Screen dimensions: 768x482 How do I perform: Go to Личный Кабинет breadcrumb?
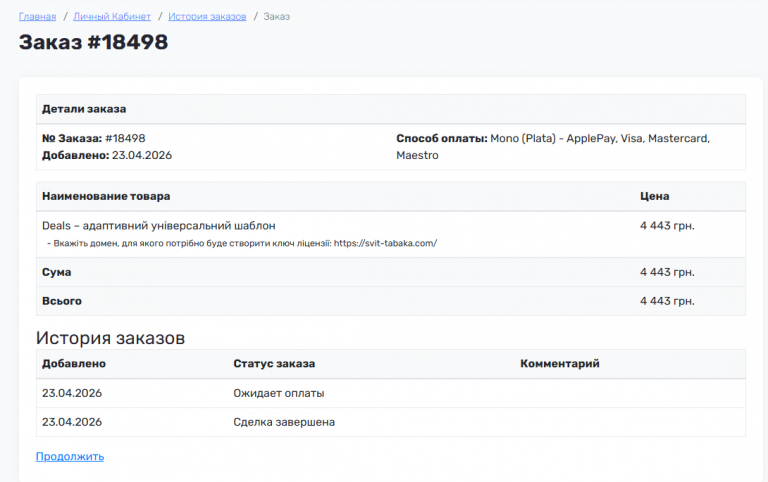[112, 17]
